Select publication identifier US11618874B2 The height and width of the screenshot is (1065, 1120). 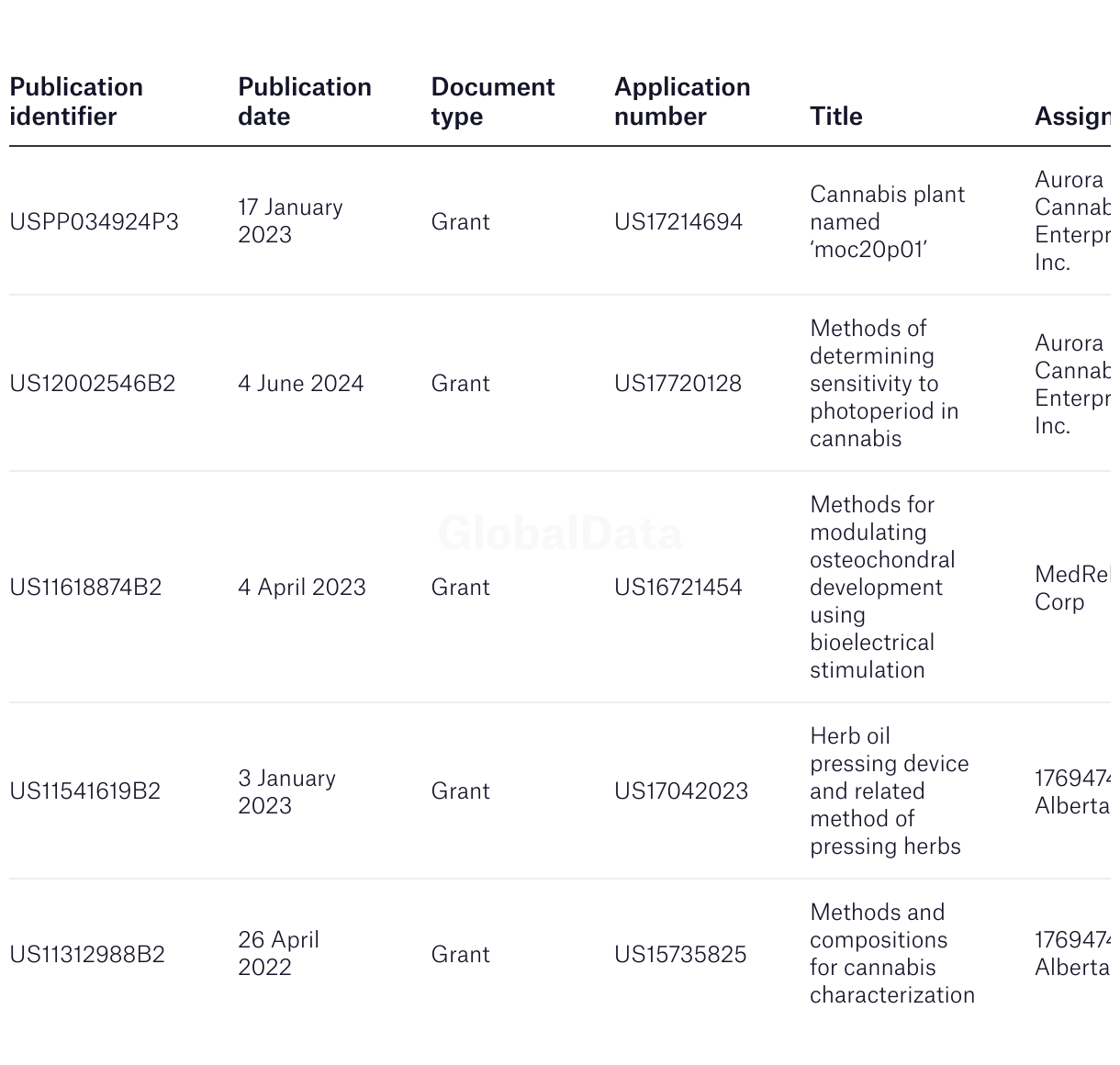click(85, 588)
